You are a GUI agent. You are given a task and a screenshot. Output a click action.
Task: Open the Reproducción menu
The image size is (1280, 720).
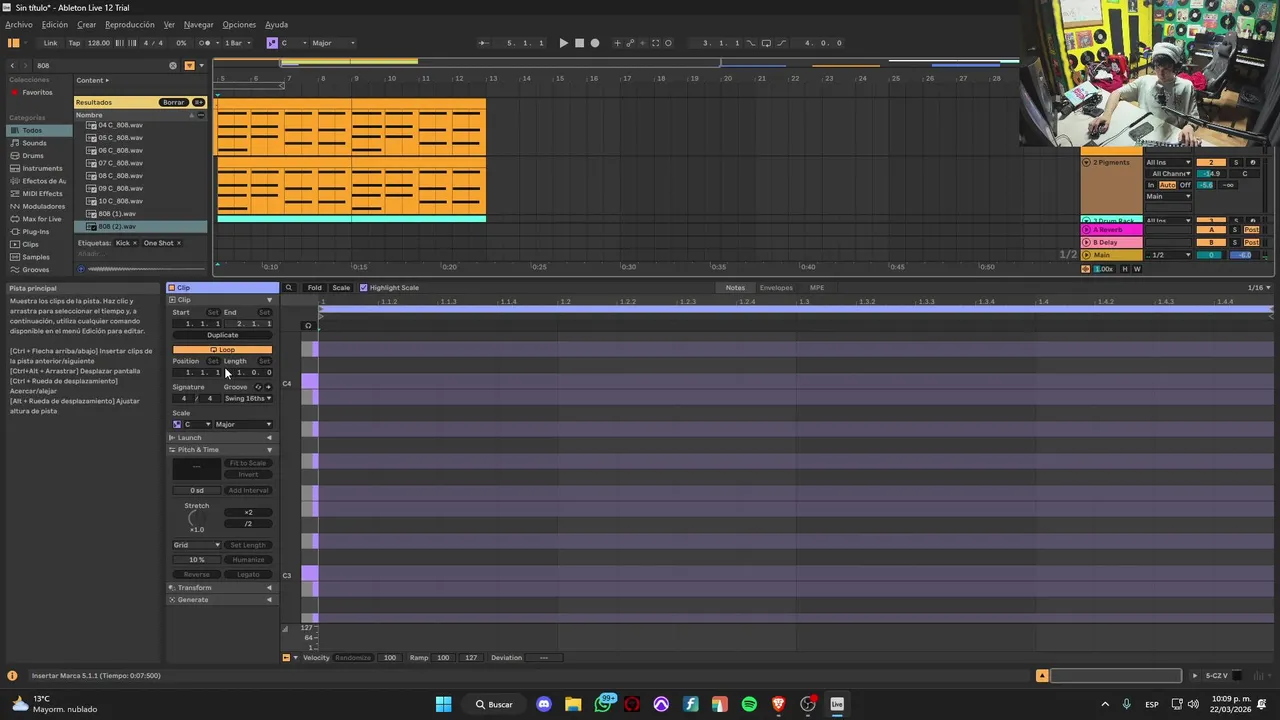coord(130,24)
